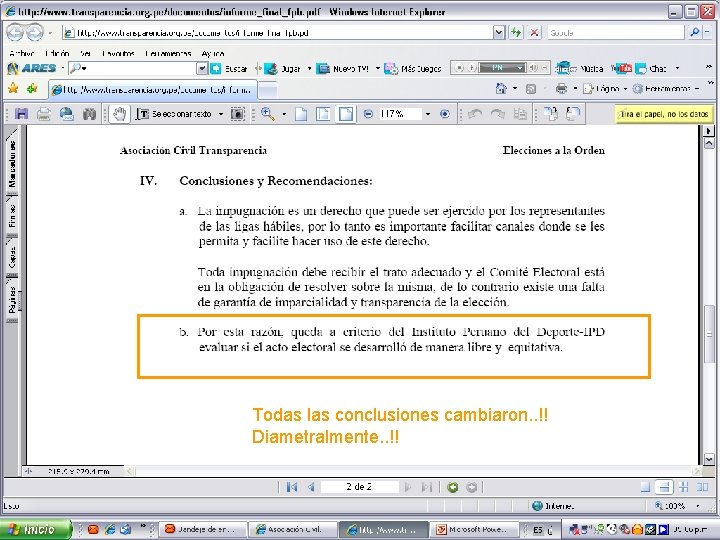
Task: Open the Marcadores side panel tab
Action: [x=12, y=162]
